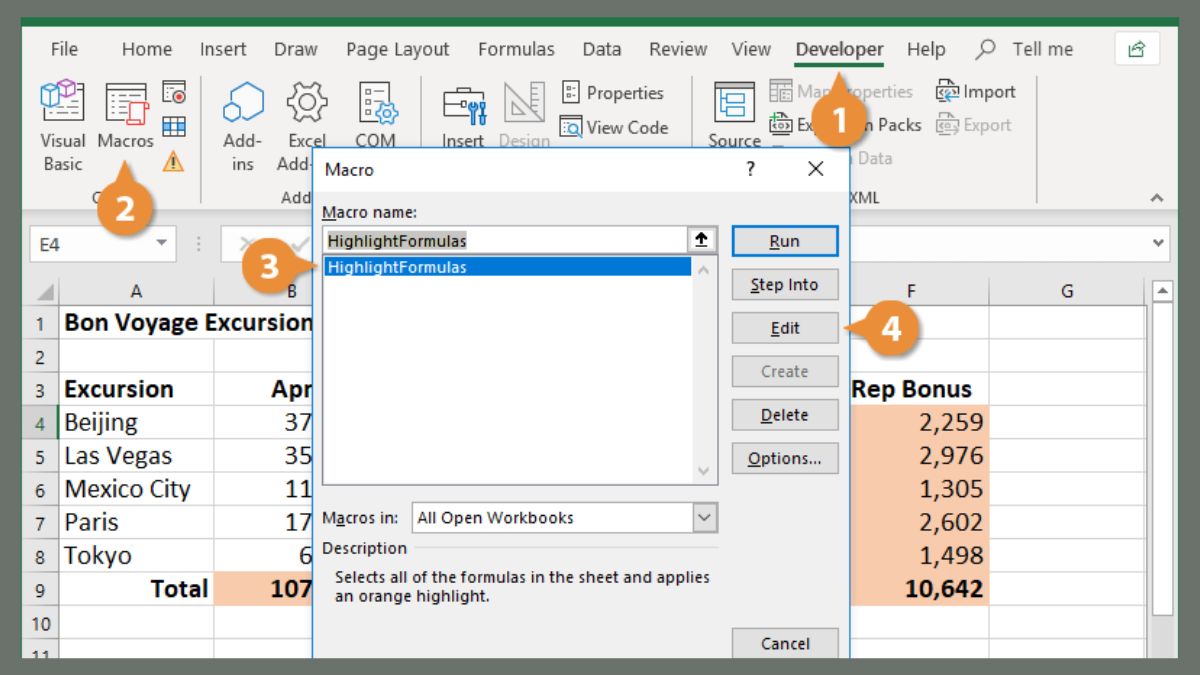Image resolution: width=1200 pixels, height=675 pixels.
Task: Open macro Options
Action: [x=784, y=458]
